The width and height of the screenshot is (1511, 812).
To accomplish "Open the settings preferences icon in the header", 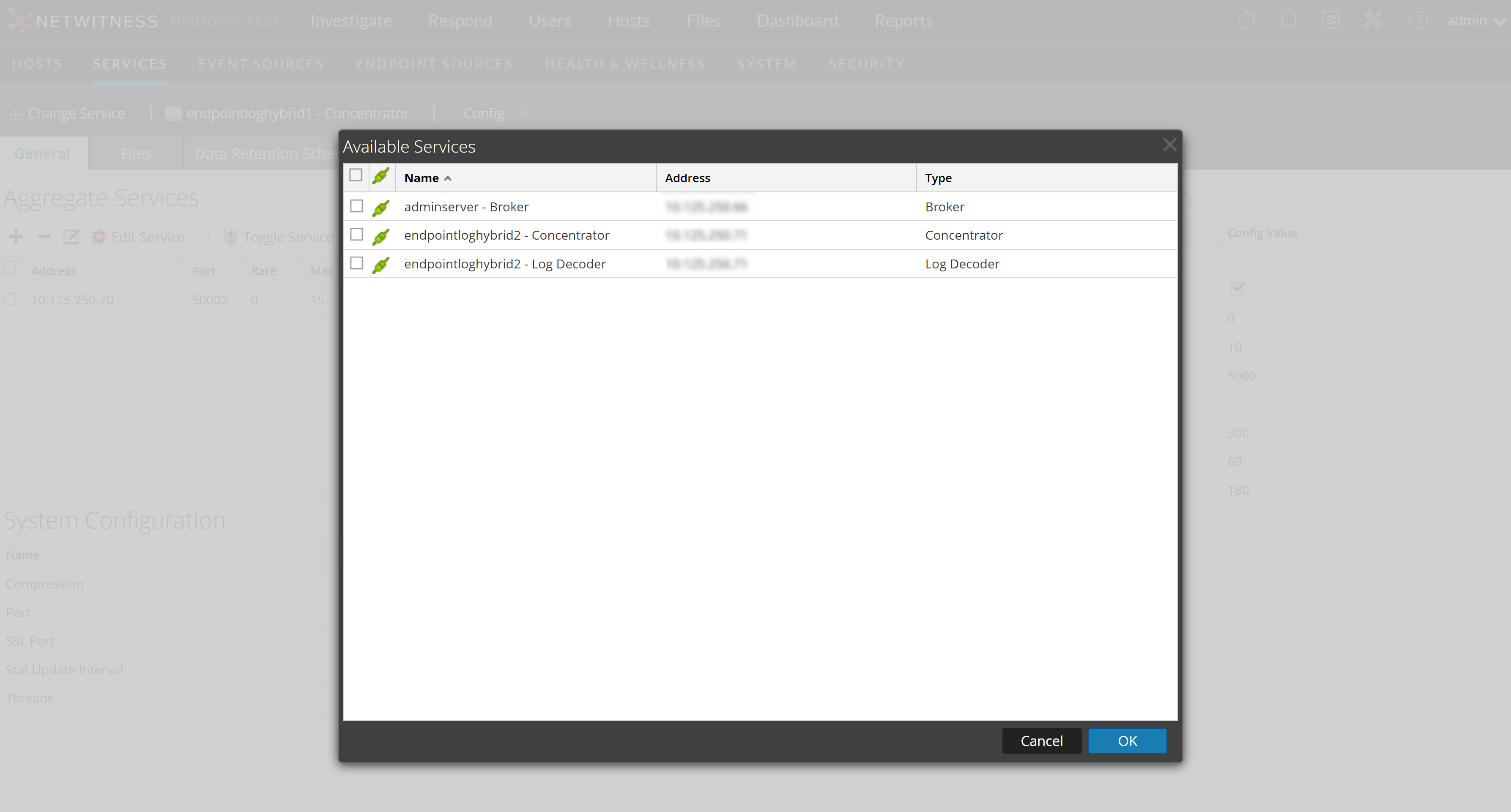I will click(1331, 21).
